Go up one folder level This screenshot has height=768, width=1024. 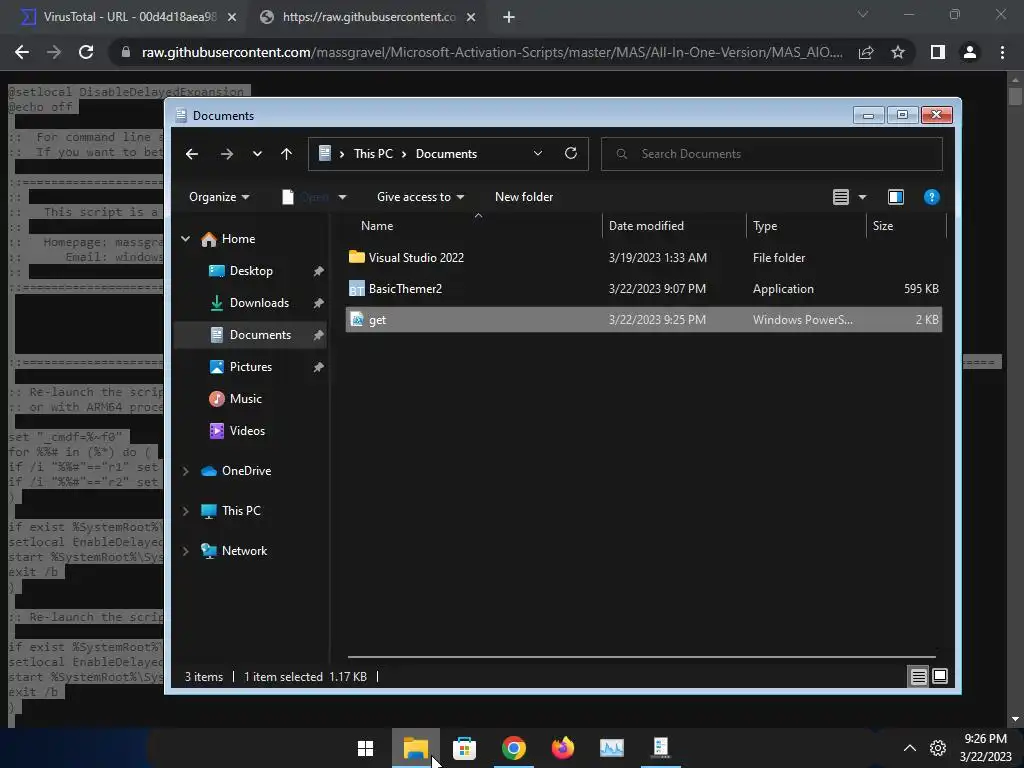click(286, 154)
